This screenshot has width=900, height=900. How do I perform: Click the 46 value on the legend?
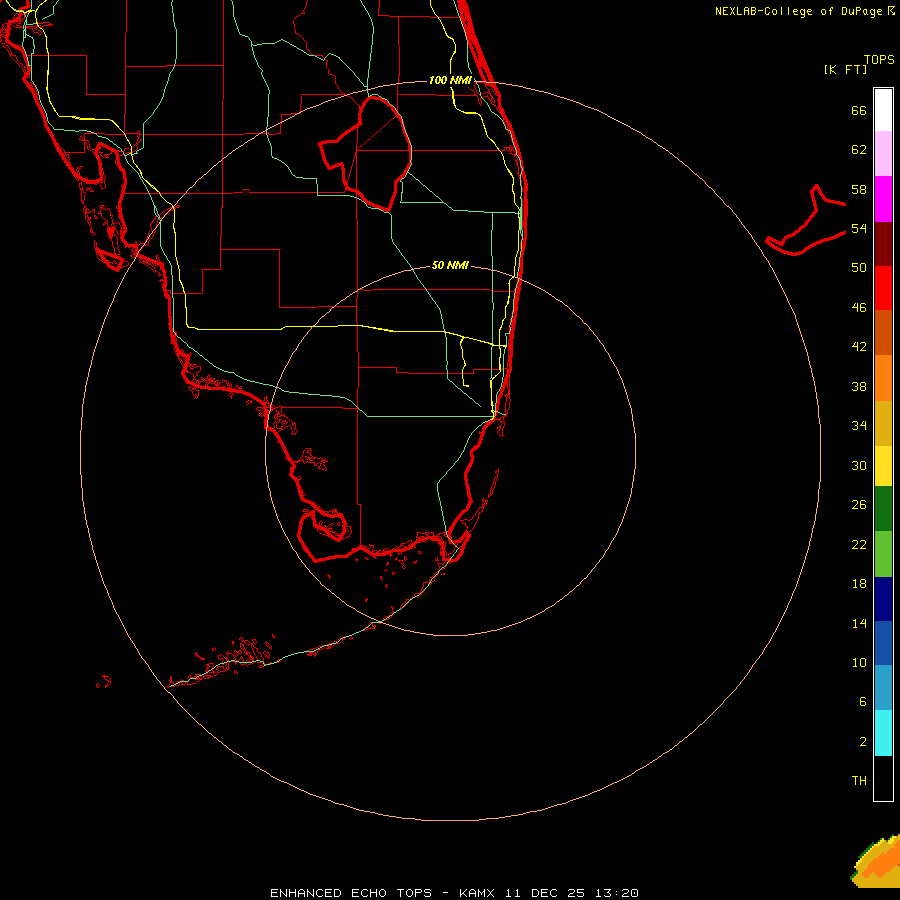coord(859,307)
